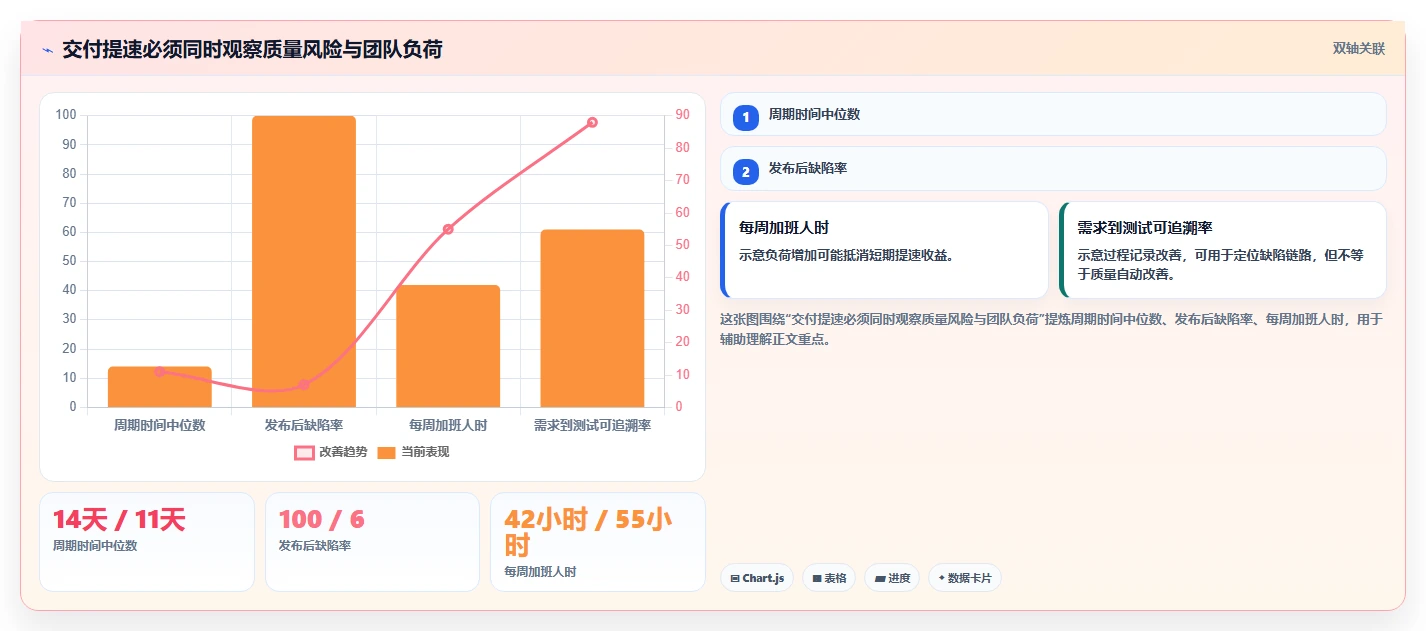
Task: Click trend line point on 周期时间中位数 bar
Action: click(160, 371)
